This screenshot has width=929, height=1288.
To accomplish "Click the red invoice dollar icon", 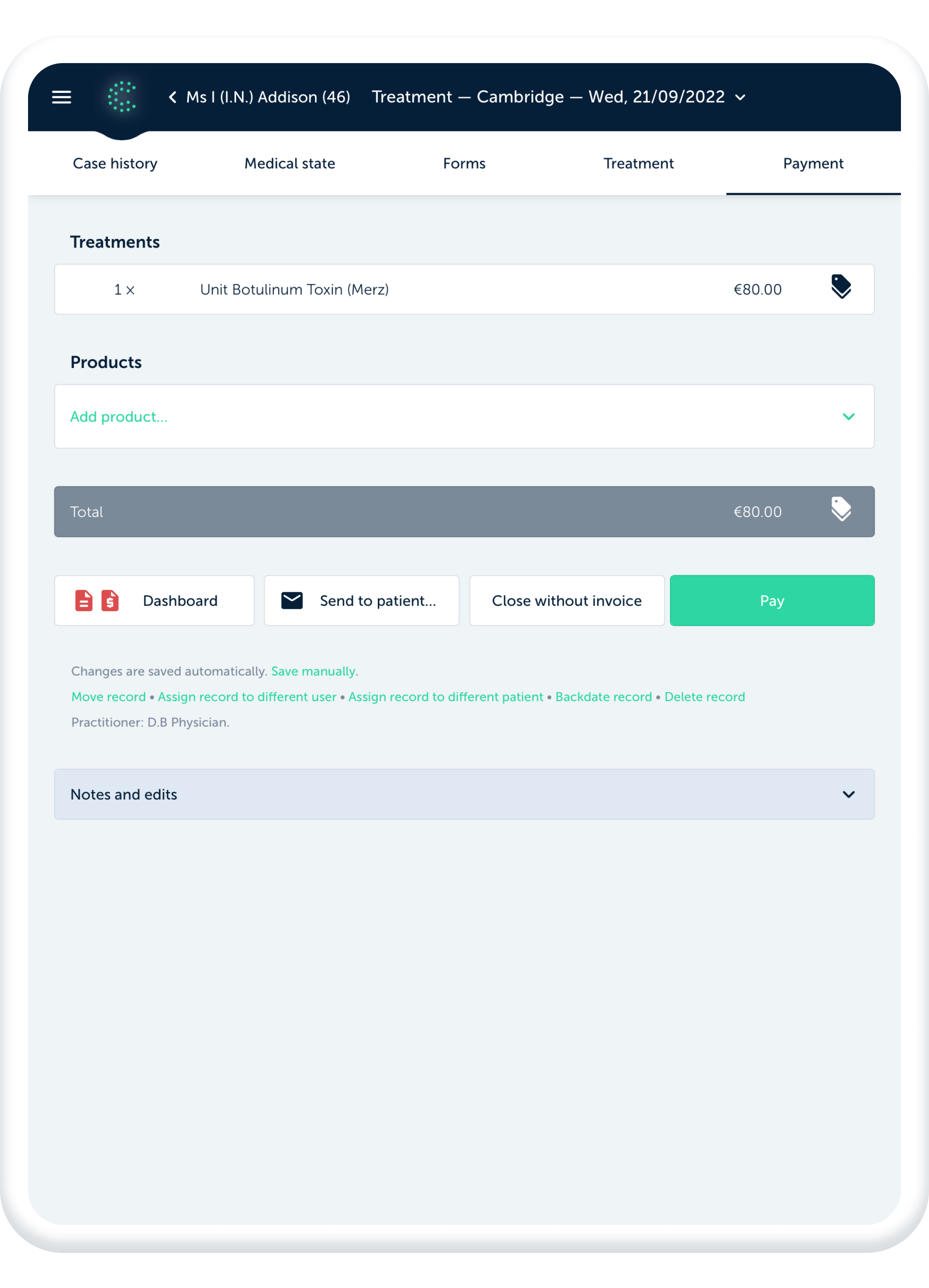I will point(110,601).
